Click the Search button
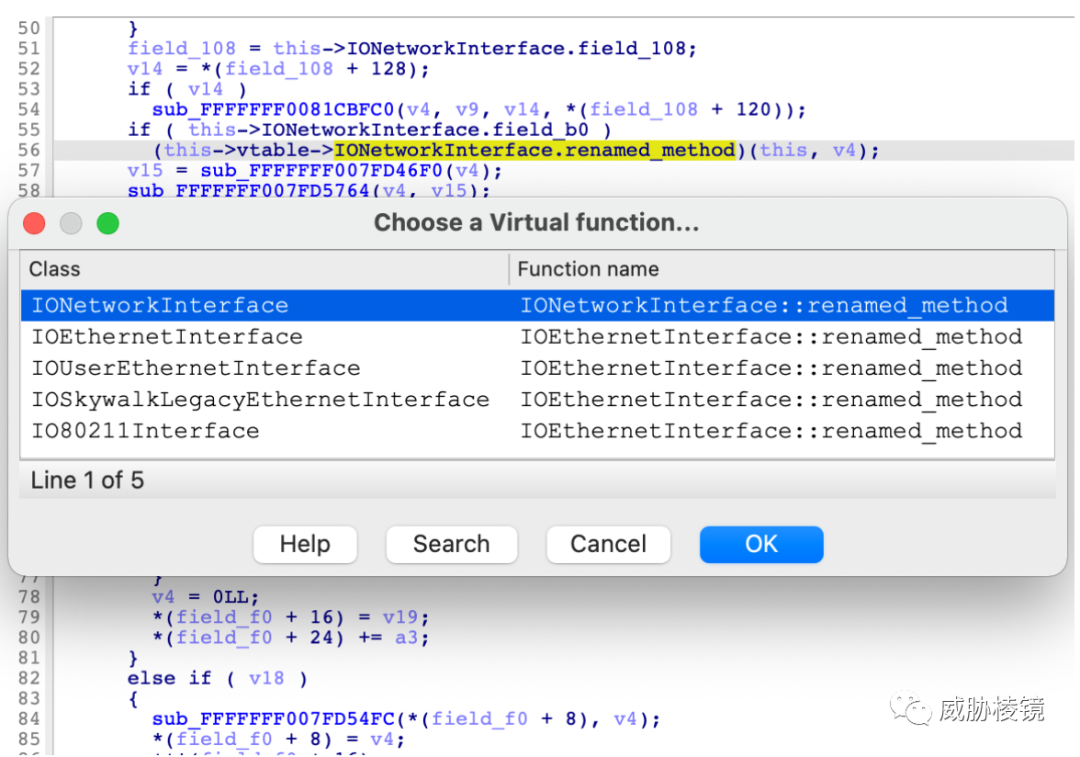The height and width of the screenshot is (757, 1080). [451, 544]
